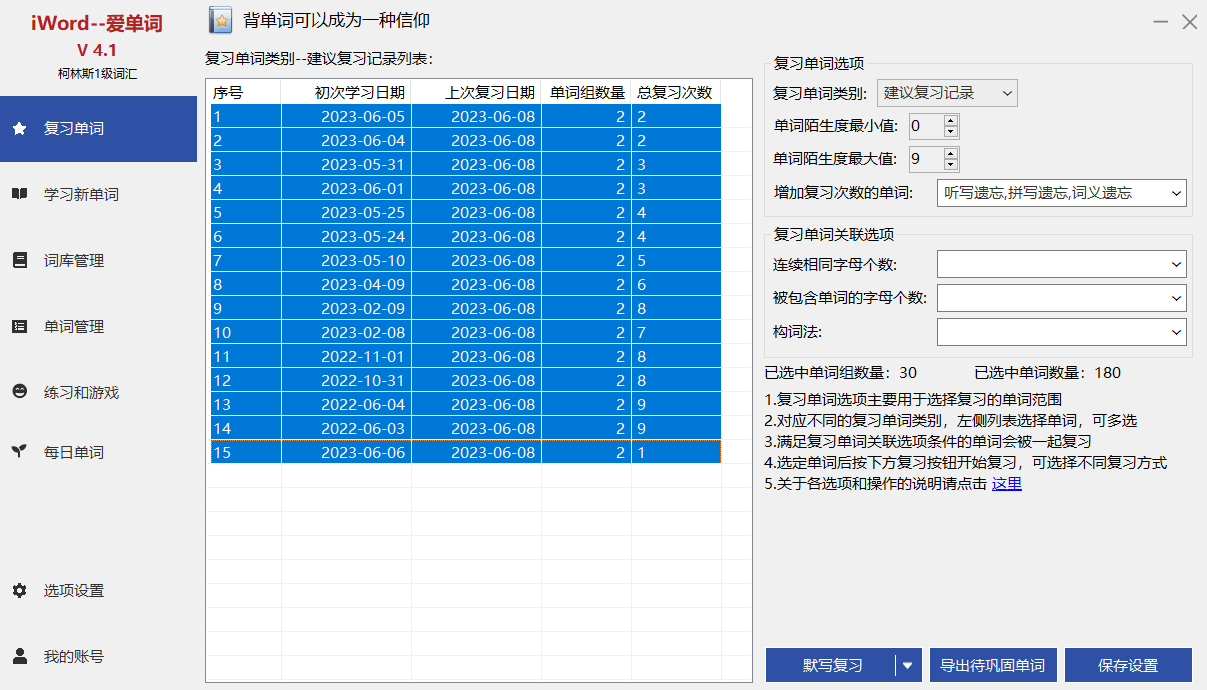Screen dimensions: 1207x690
Task: Click the 导出待巩固单词 button
Action: coord(993,665)
